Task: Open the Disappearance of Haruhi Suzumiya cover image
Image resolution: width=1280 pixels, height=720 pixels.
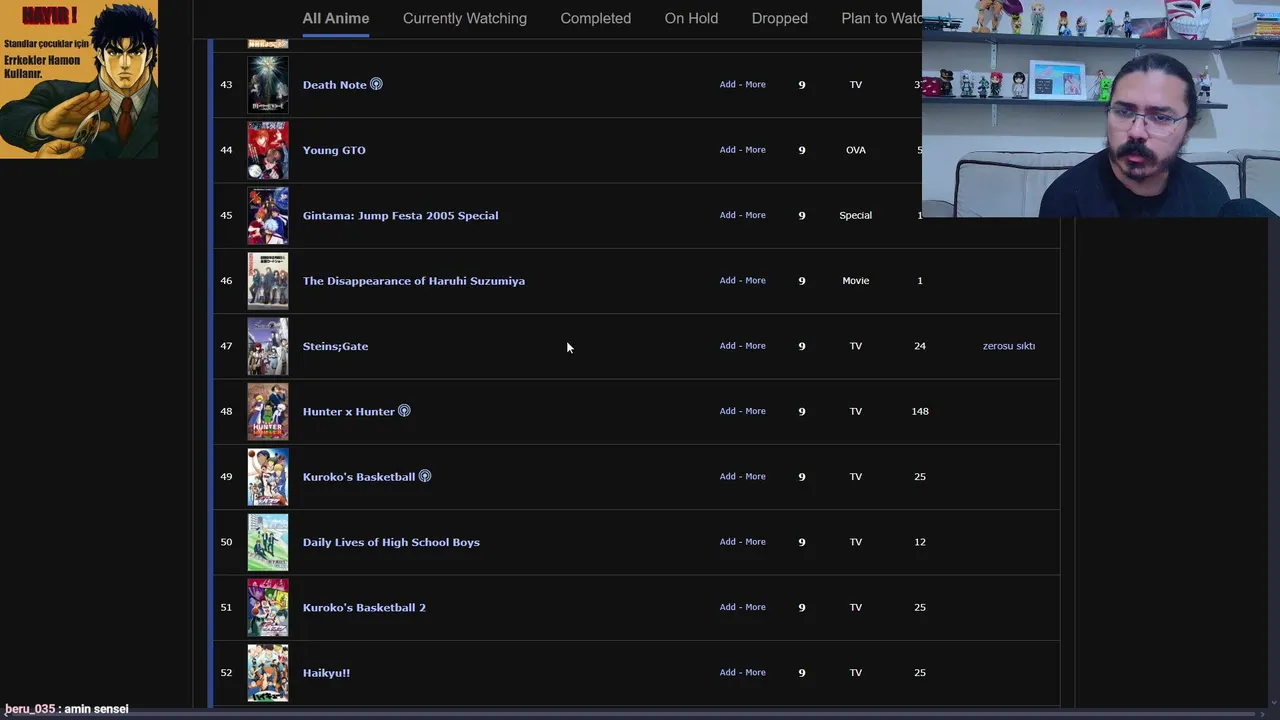Action: pos(268,281)
